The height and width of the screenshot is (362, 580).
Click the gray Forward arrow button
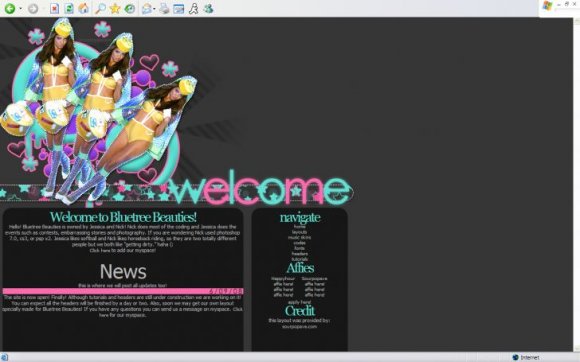click(33, 9)
